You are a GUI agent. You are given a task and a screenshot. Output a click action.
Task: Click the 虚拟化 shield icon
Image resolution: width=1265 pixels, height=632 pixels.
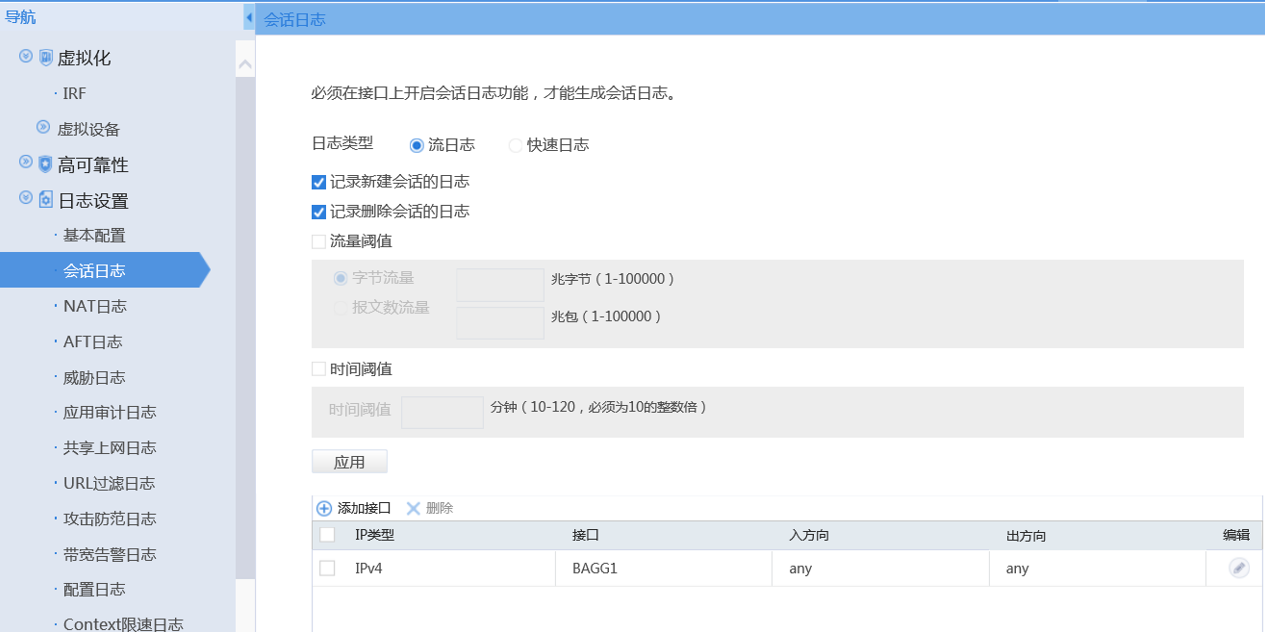(x=46, y=57)
